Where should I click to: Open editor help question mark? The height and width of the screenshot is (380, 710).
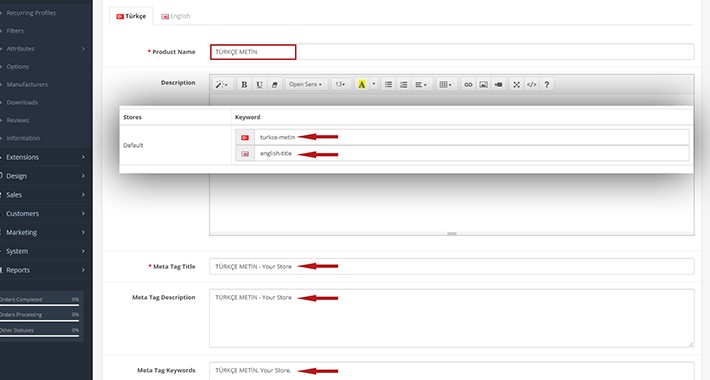point(547,84)
